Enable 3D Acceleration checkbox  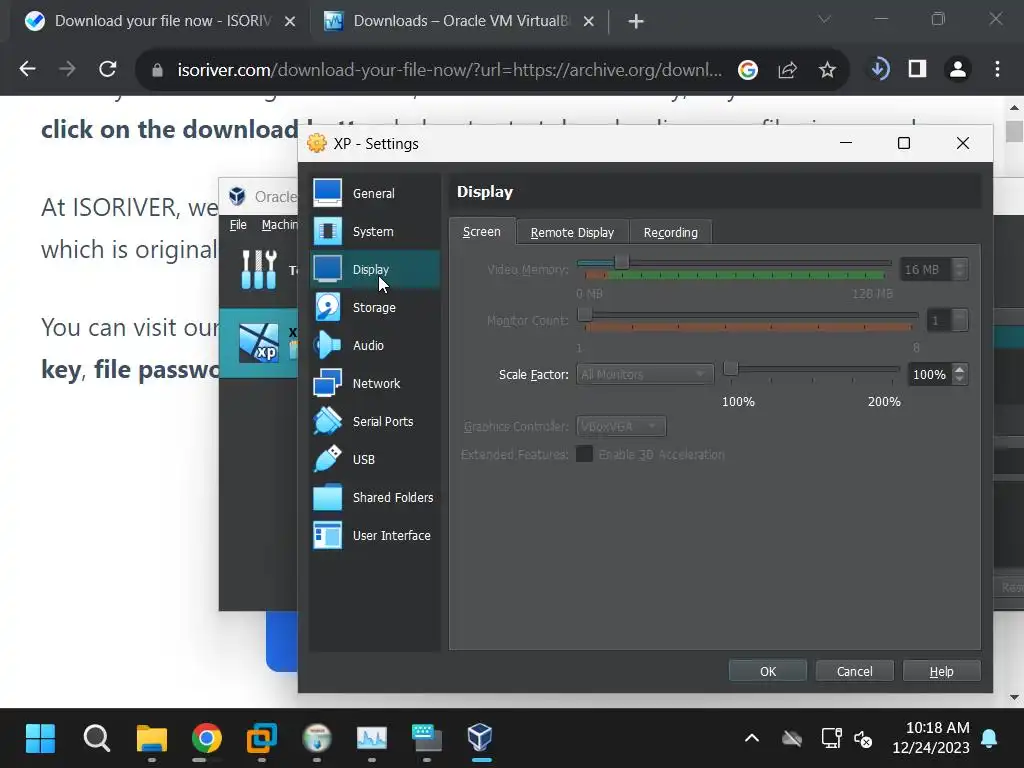click(584, 454)
